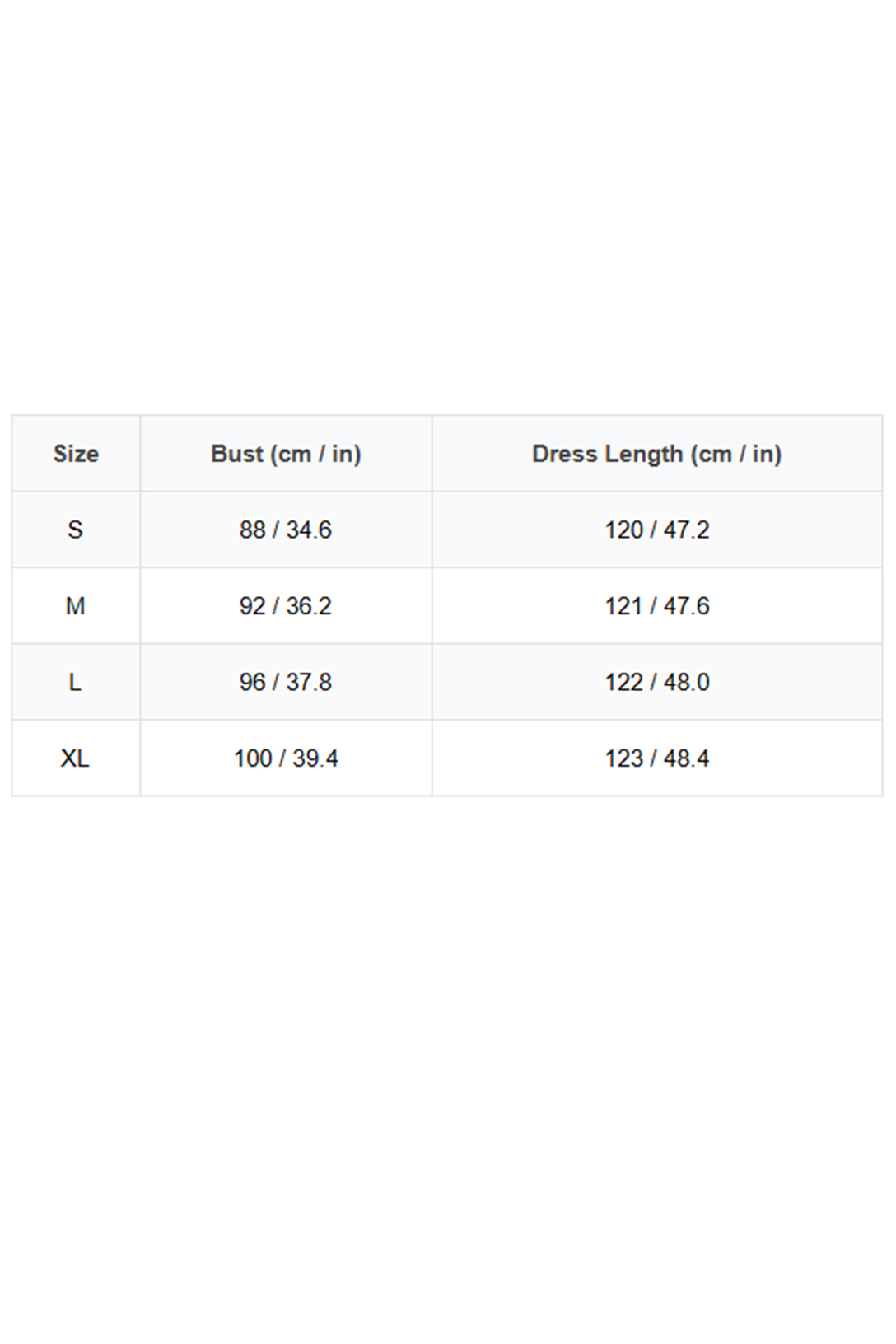Image resolution: width=896 pixels, height=1344 pixels.
Task: Click the 39.4 inch bust value
Action: (x=315, y=758)
